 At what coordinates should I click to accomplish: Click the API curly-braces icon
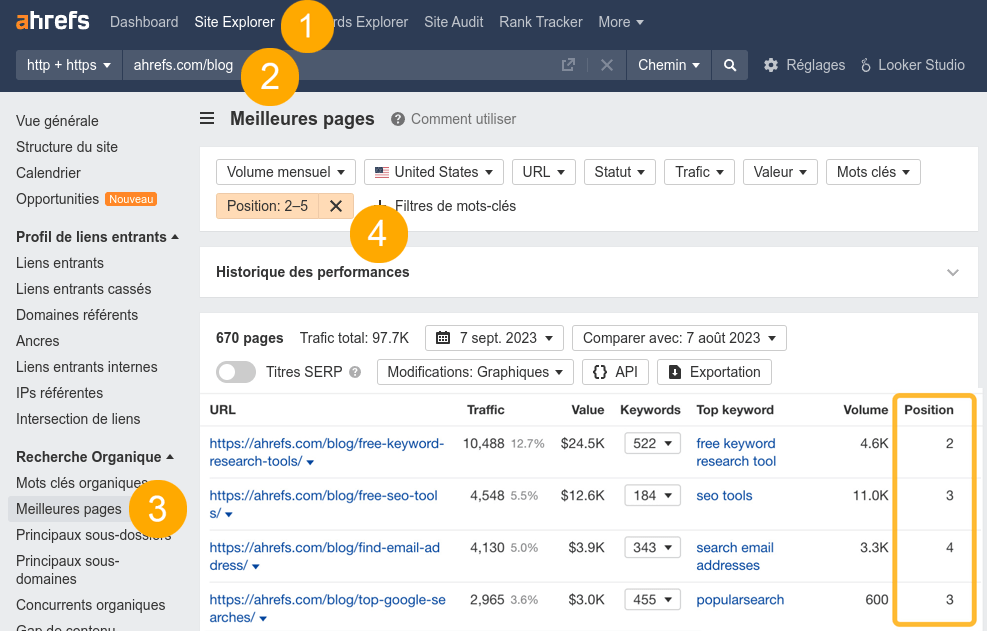600,371
